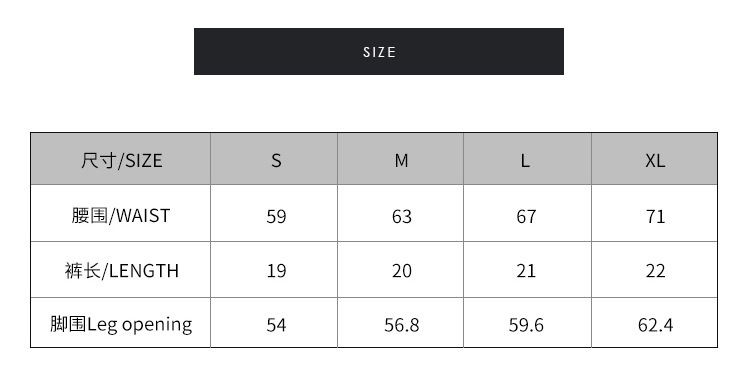
Task: Click waist value 63 for size M
Action: (401, 217)
